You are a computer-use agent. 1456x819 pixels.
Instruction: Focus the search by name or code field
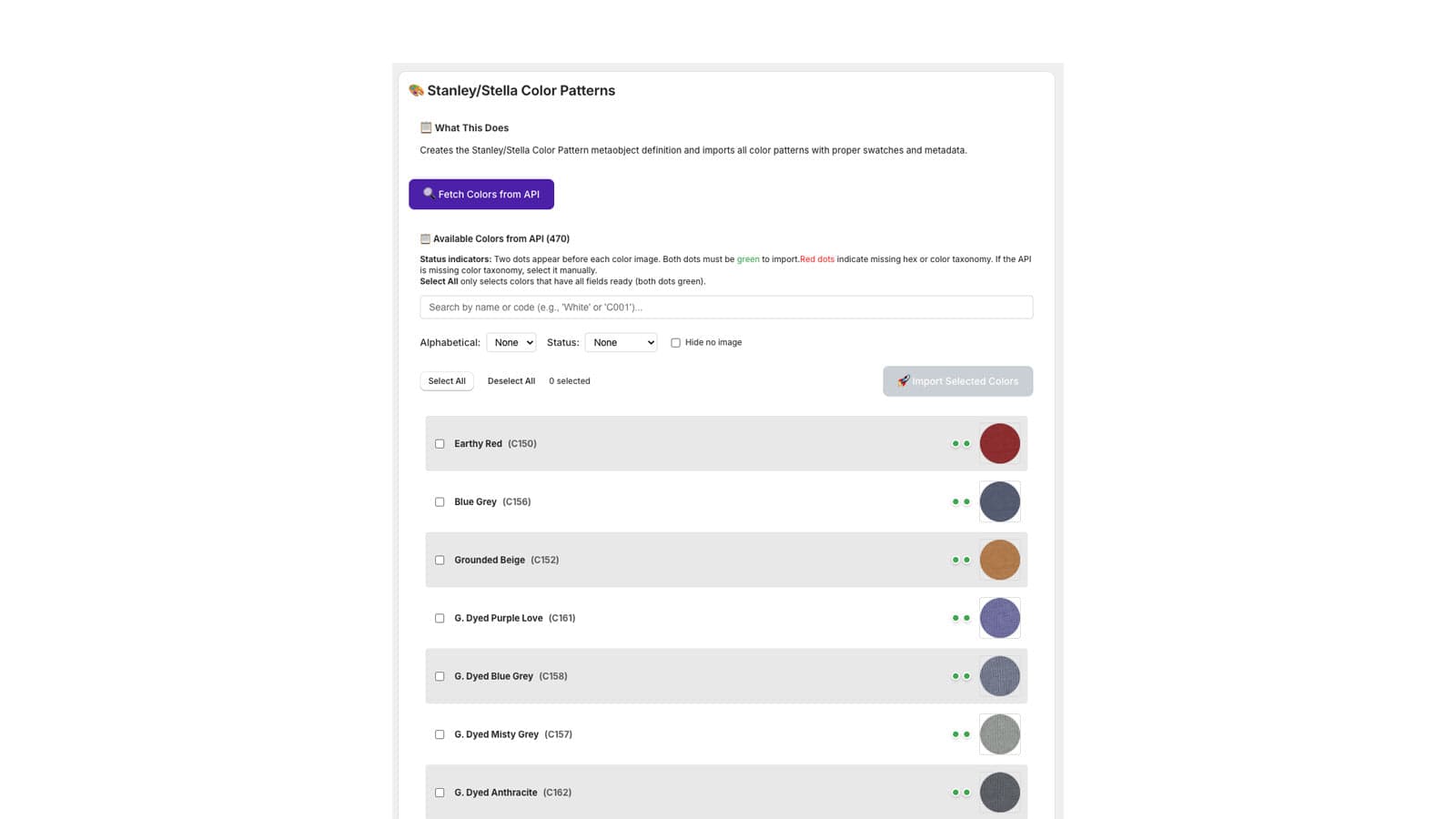[x=726, y=308]
